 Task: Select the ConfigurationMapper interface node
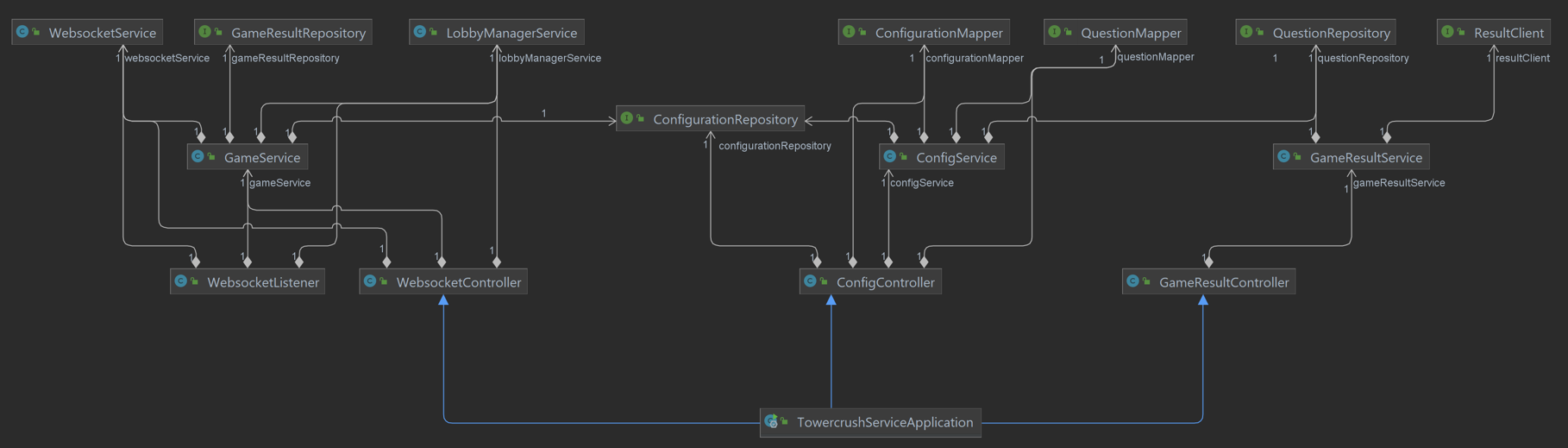[924, 33]
